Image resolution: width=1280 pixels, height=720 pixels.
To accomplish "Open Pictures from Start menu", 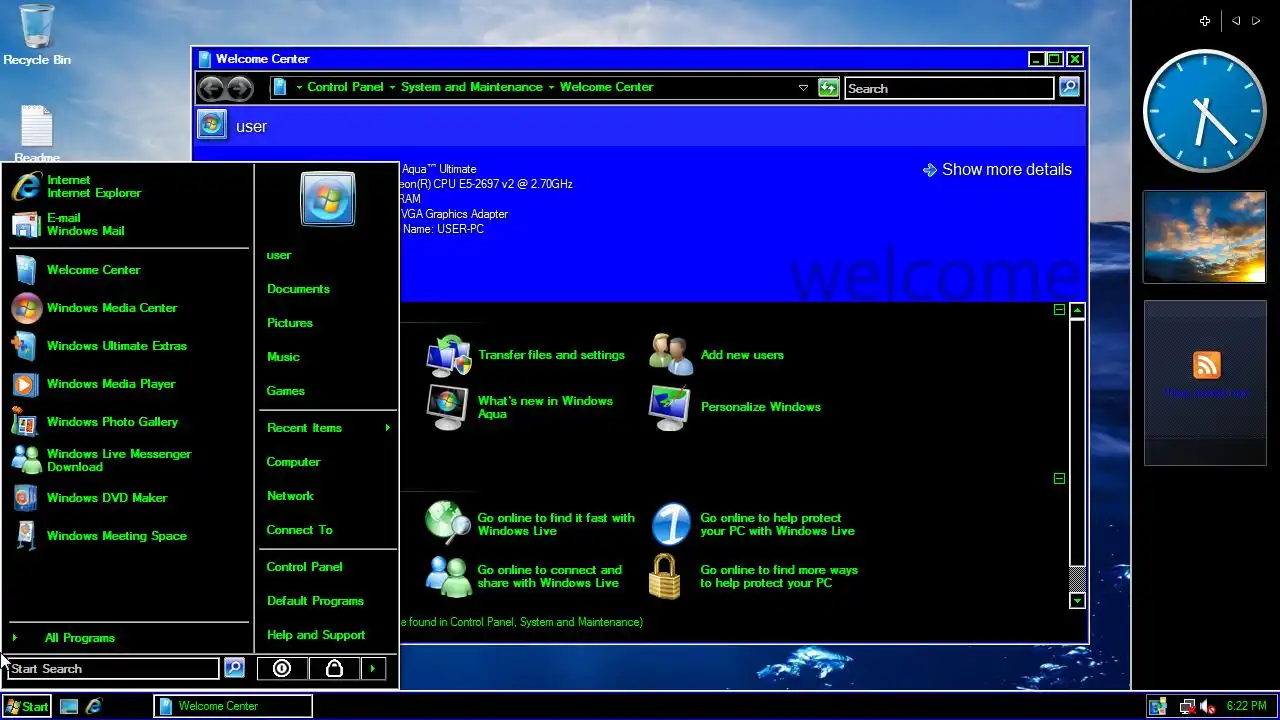I will click(290, 323).
